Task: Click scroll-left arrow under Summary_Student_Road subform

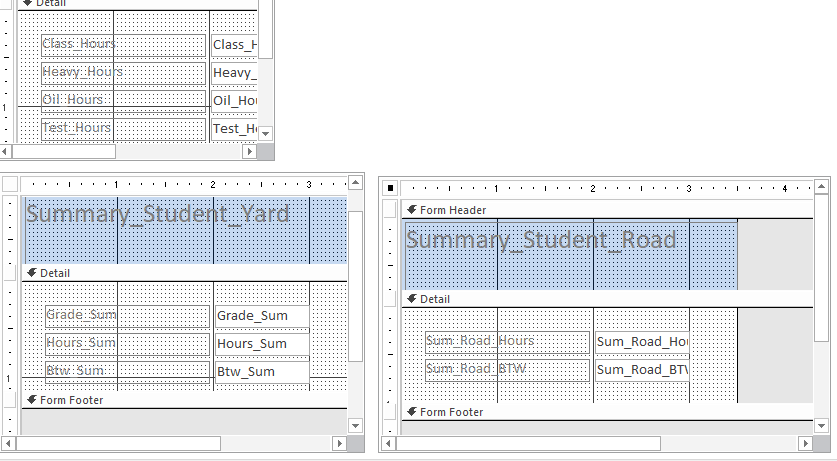Action: (388, 443)
